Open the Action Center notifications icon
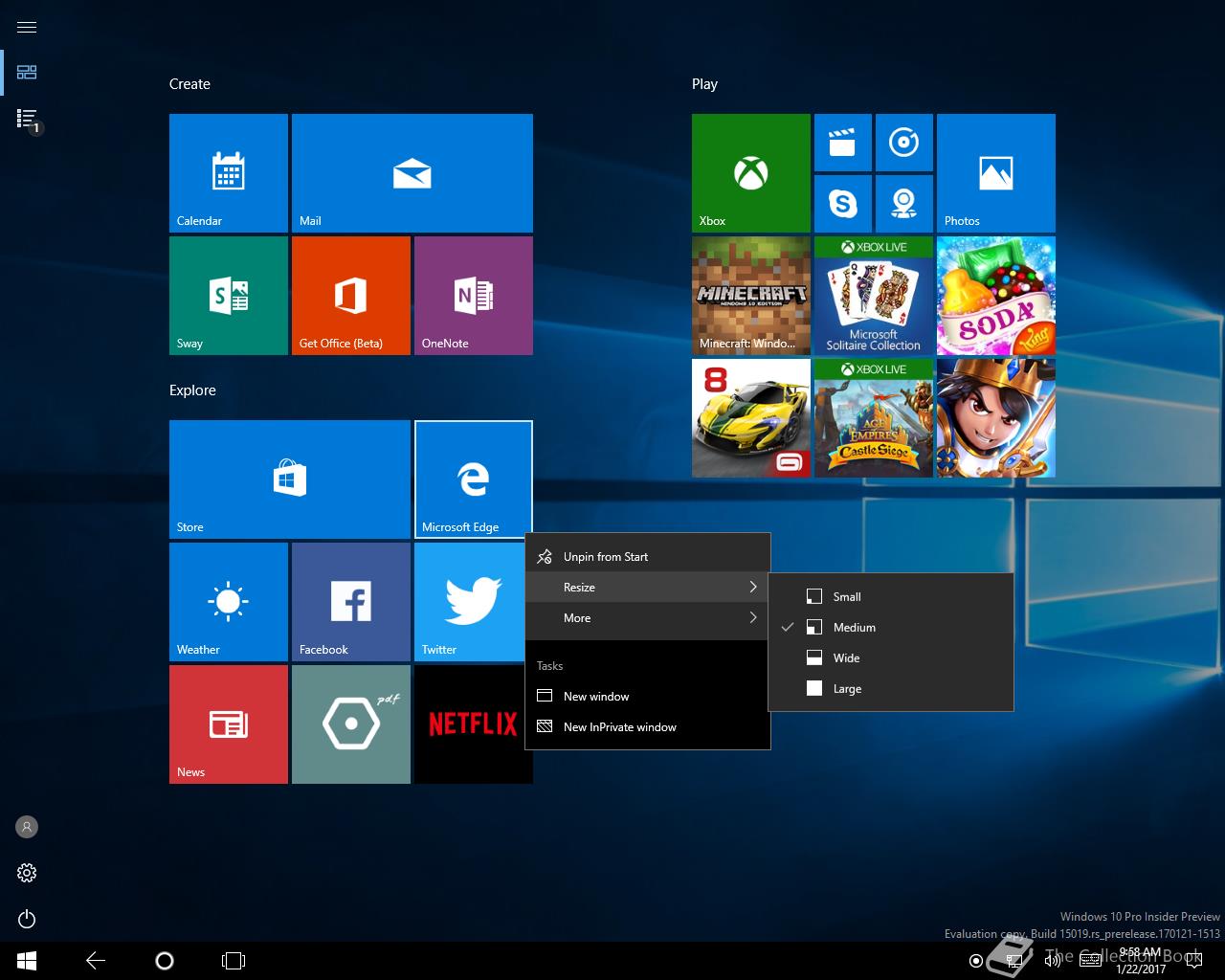 1193,961
